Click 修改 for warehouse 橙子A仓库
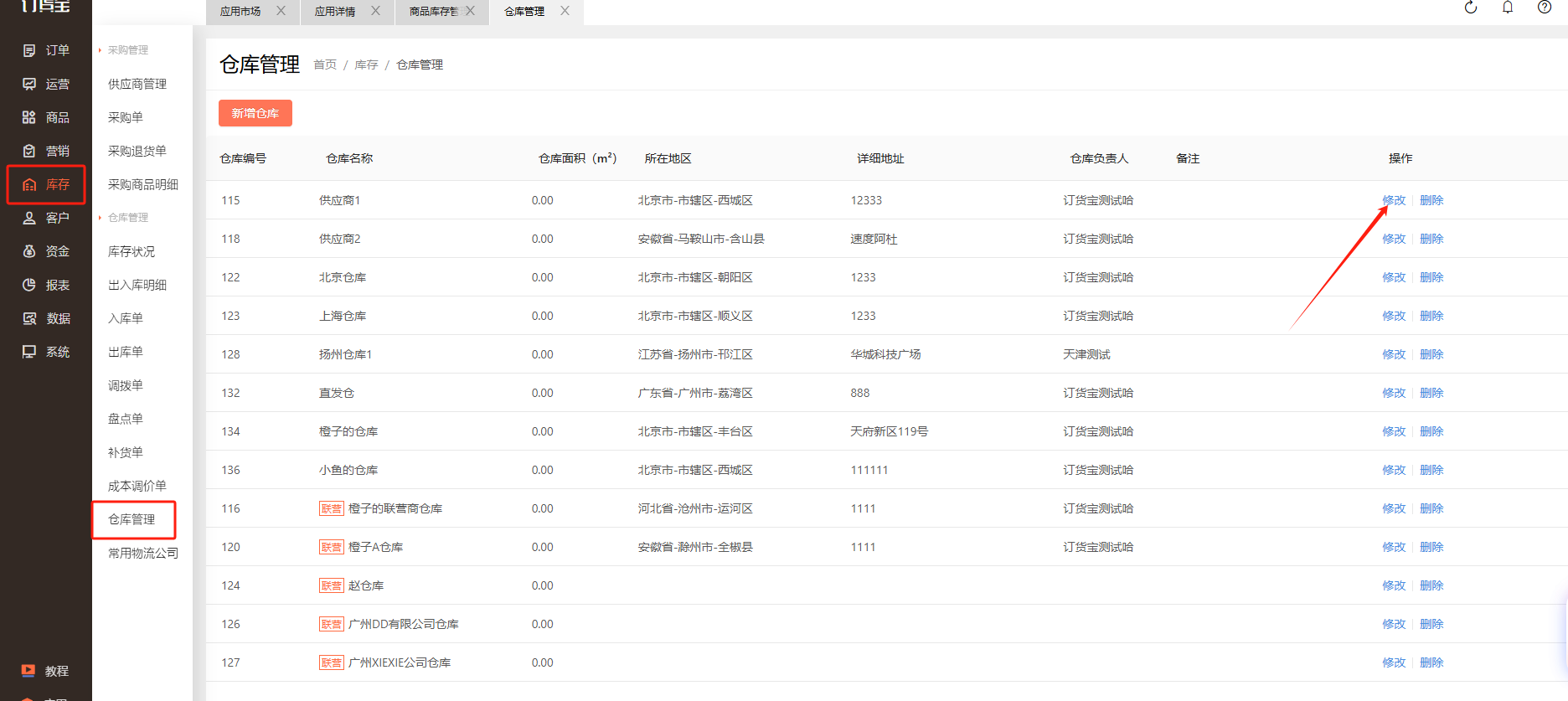Viewport: 1568px width, 701px height. click(x=1394, y=547)
